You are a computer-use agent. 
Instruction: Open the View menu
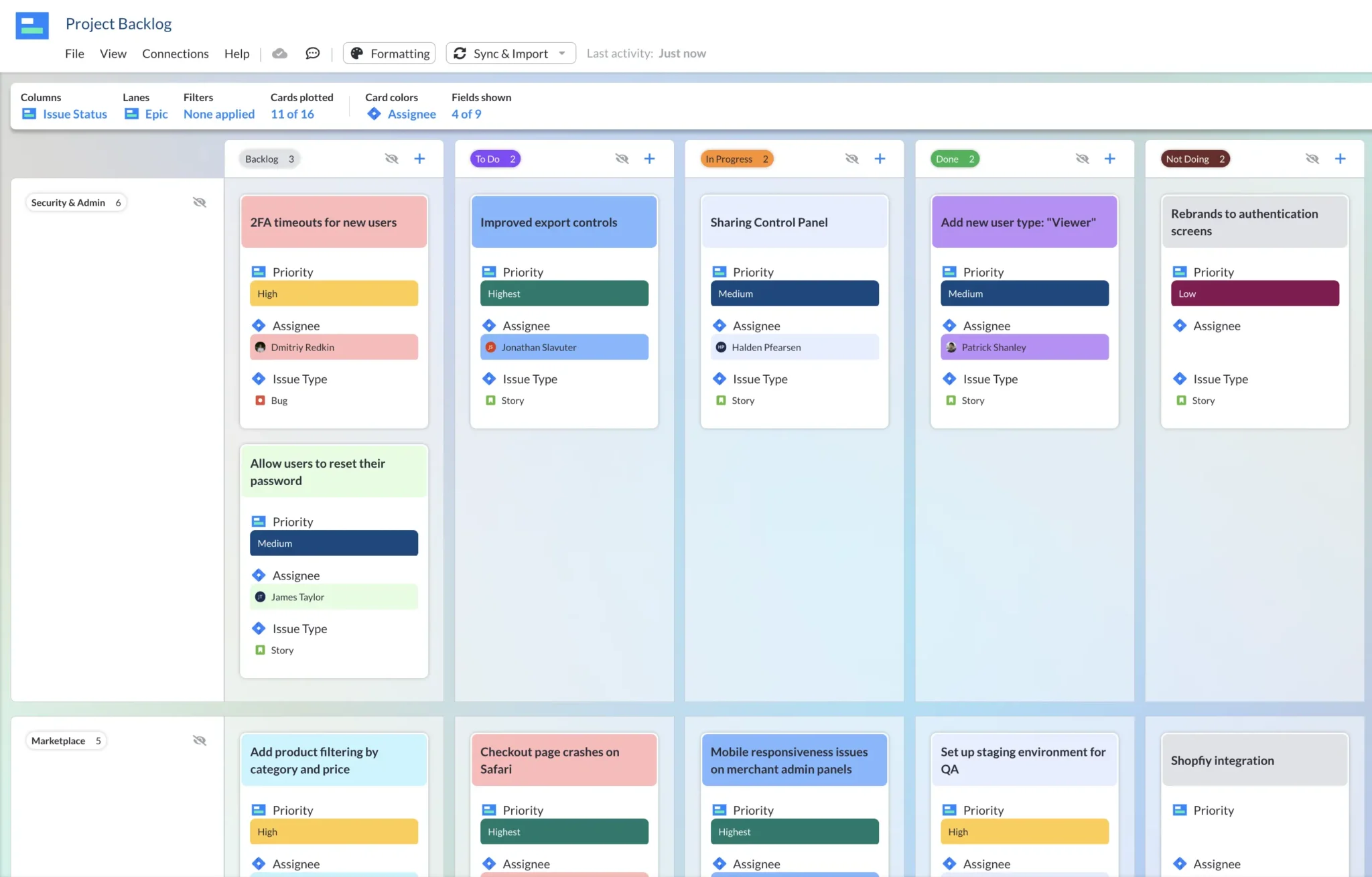tap(113, 54)
